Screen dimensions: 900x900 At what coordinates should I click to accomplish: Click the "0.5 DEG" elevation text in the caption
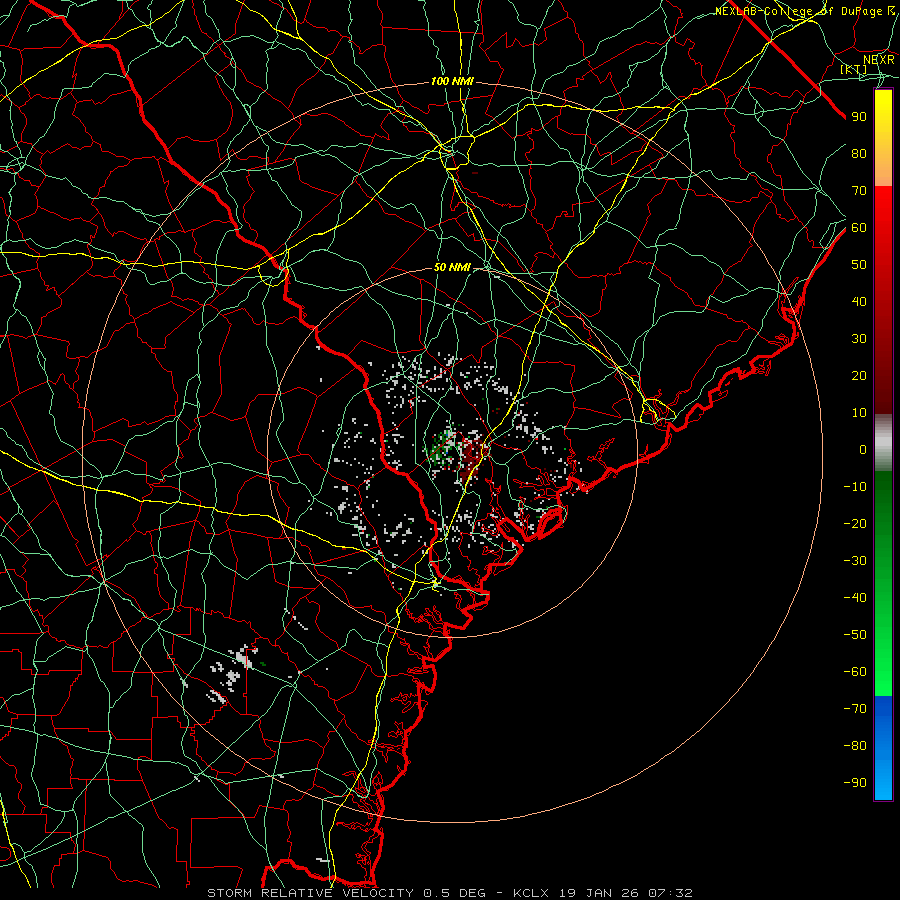(455, 893)
